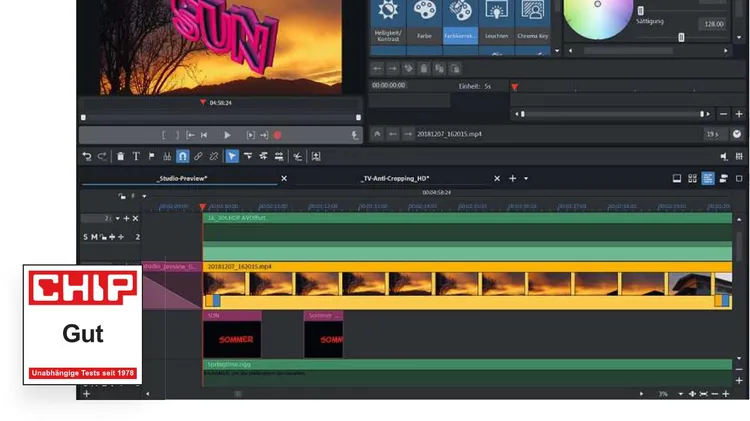Click the trash can delete icon
Image resolution: width=750 pixels, height=421 pixels.
120,156
